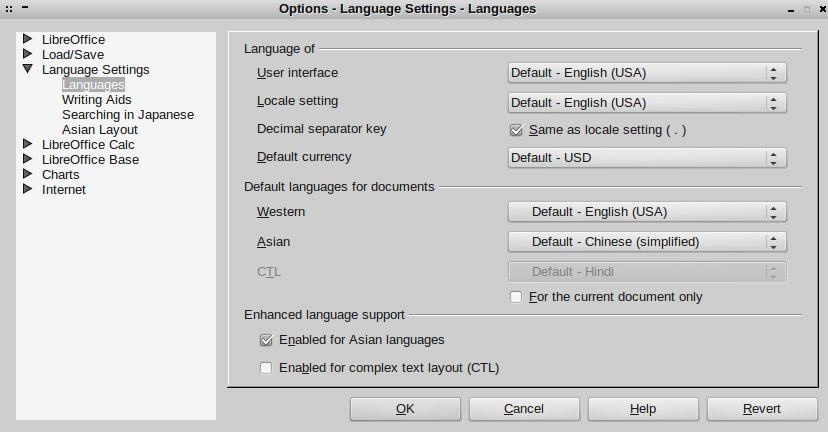828x432 pixels.
Task: Expand the Load/Save tree node arrow
Action: tap(28, 53)
